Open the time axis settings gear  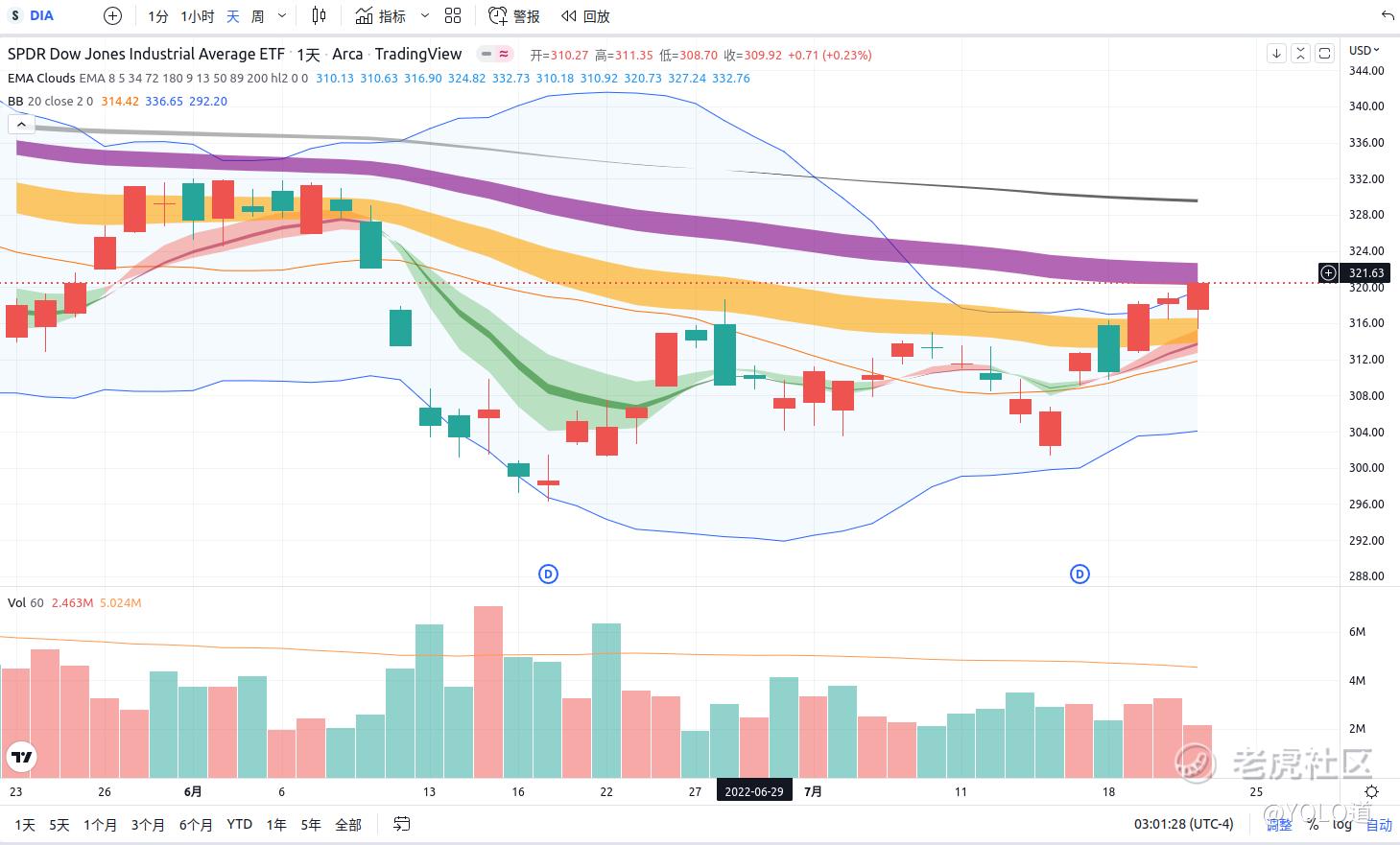click(x=1372, y=792)
